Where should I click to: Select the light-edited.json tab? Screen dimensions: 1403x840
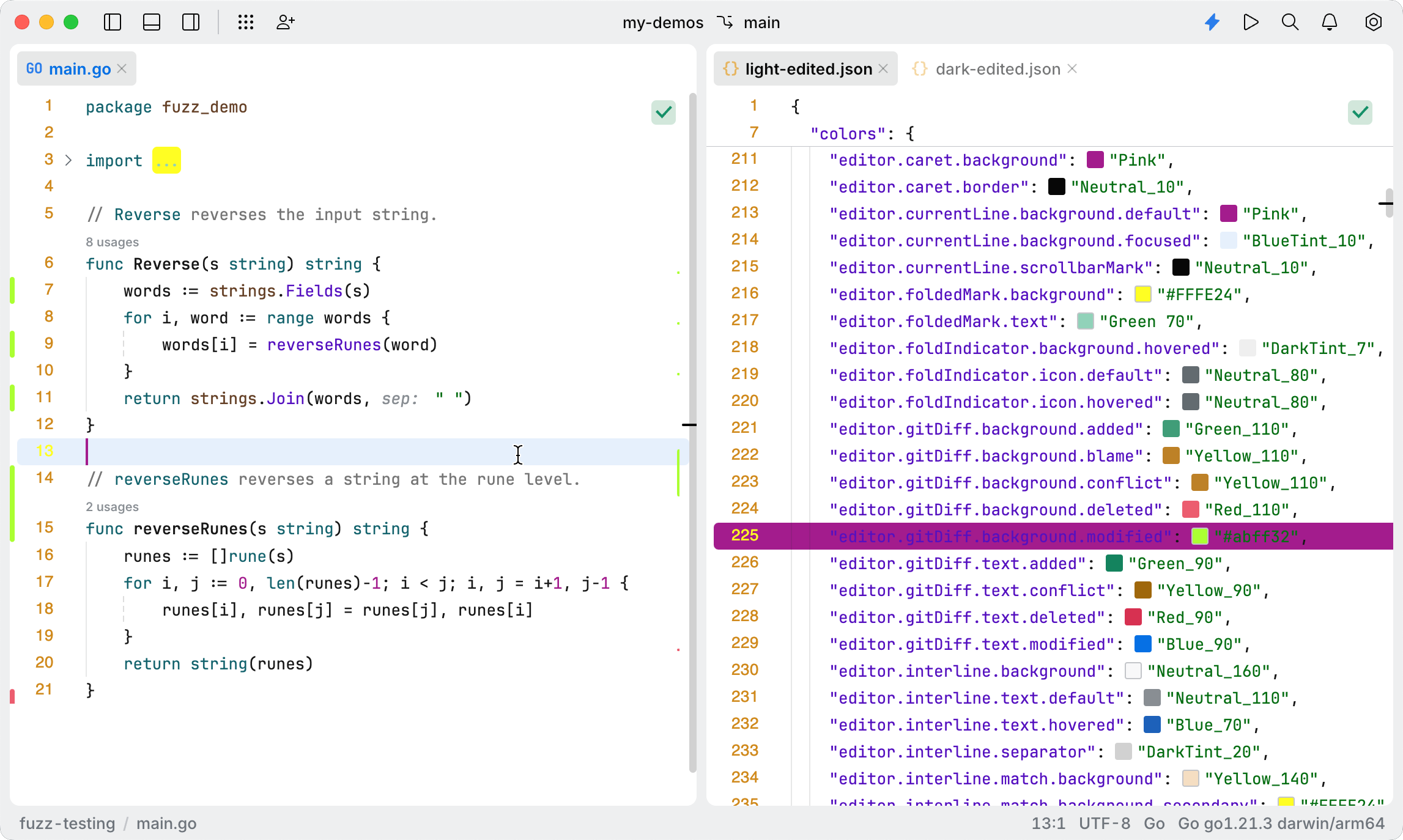pyautogui.click(x=807, y=69)
